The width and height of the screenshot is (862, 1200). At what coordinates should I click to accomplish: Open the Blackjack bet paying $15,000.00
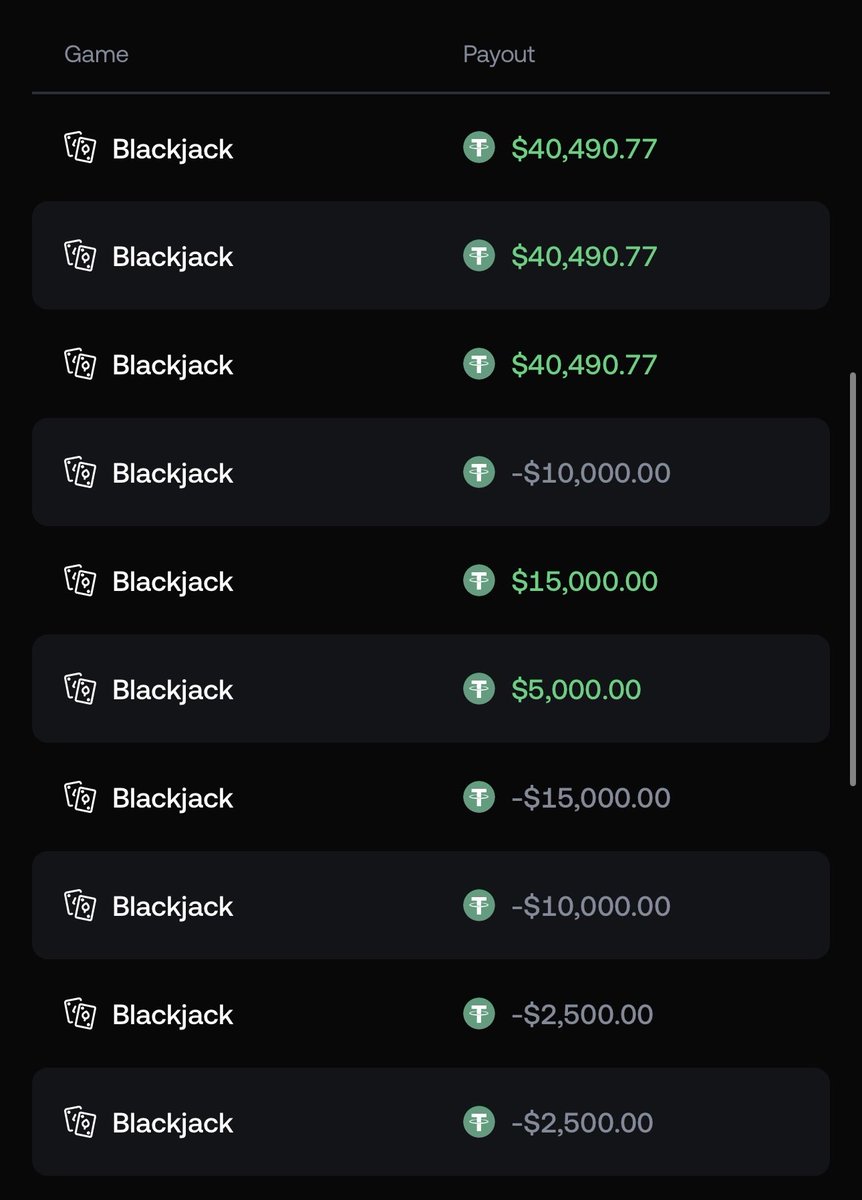431,581
